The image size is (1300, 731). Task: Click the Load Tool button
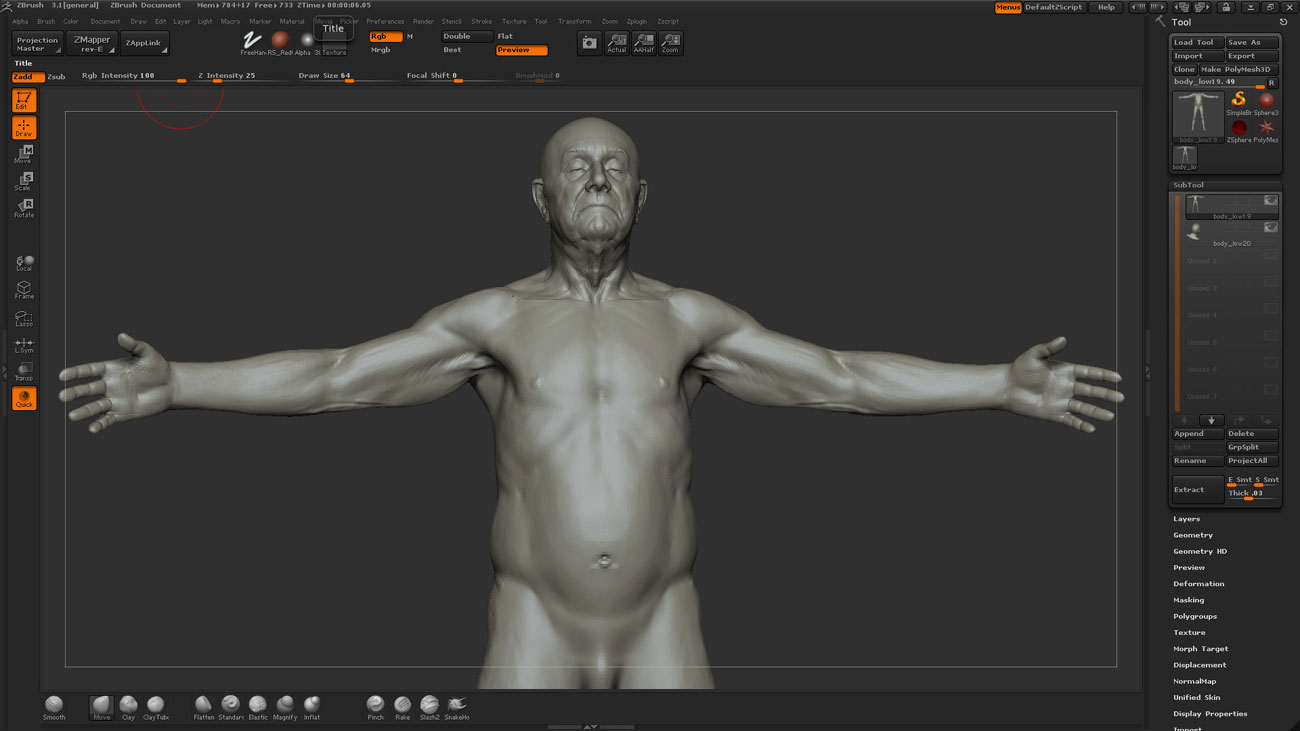pos(1196,43)
